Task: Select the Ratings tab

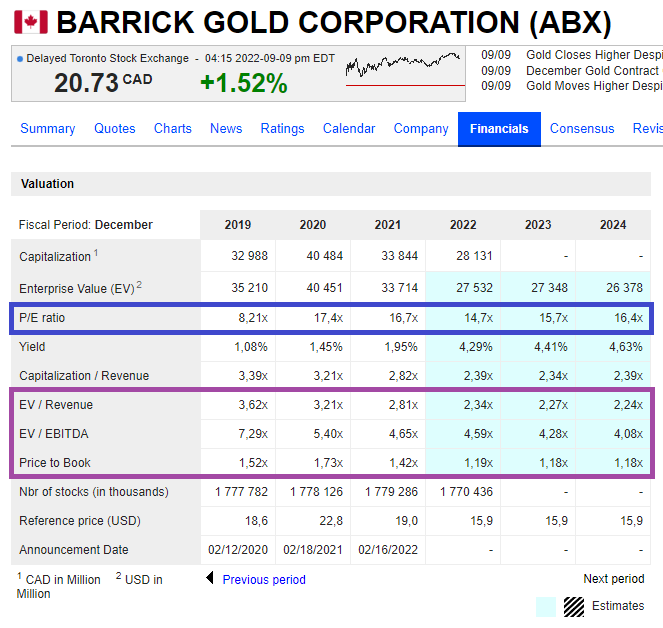Action: tap(282, 128)
